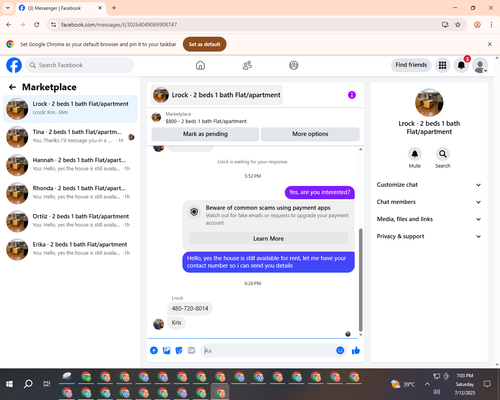This screenshot has width=500, height=400.
Task: Dismiss the Chrome default browser banner
Action: 490,44
